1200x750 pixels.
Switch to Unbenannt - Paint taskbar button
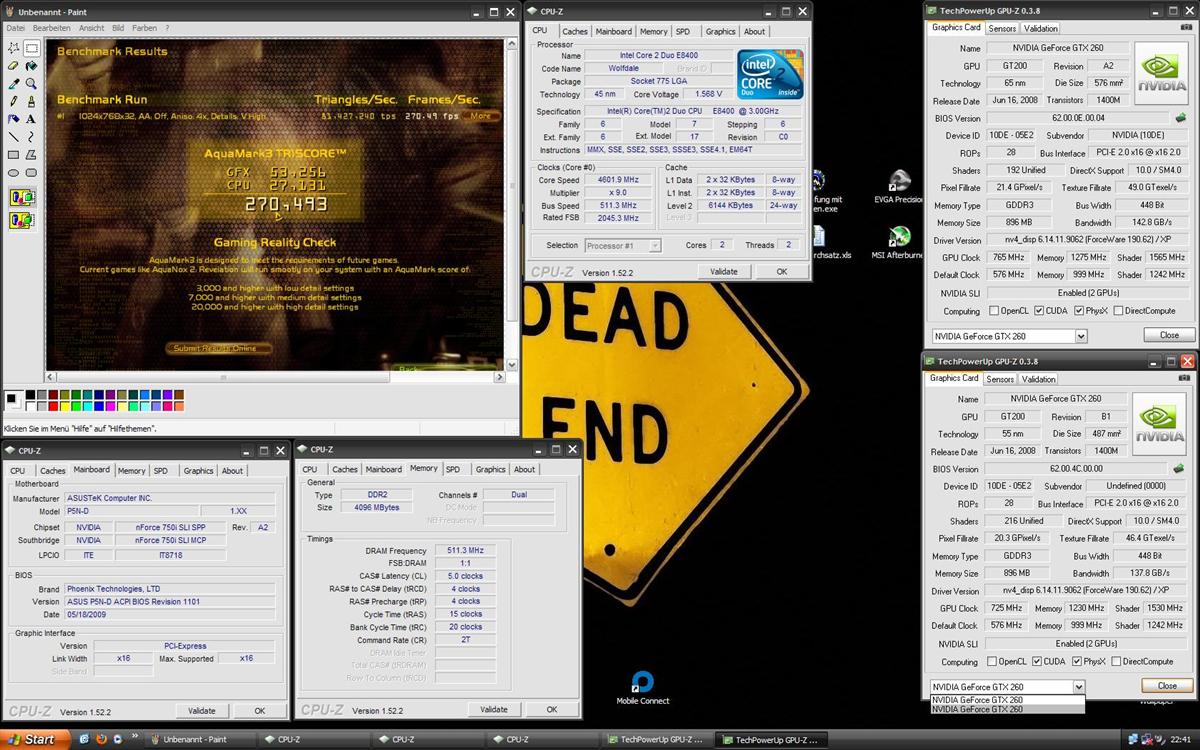click(x=200, y=740)
